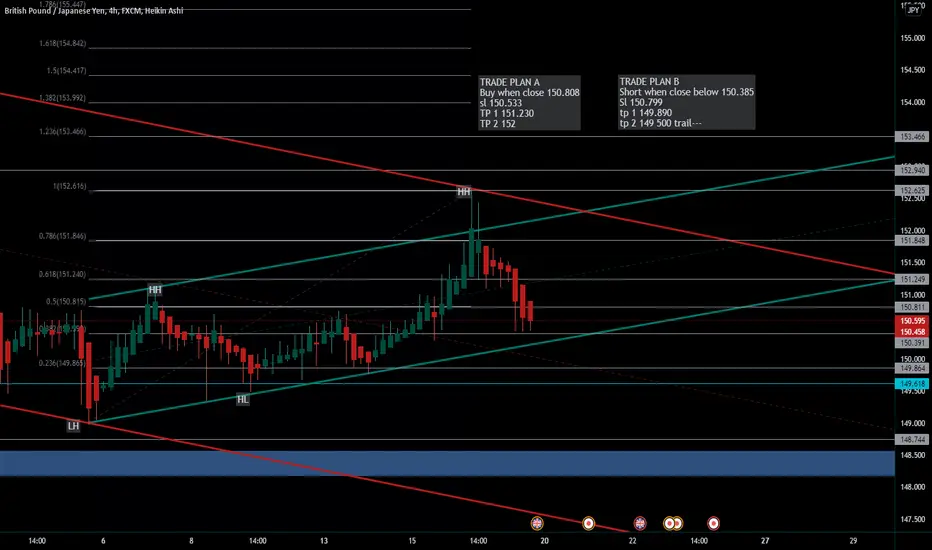Click the '0.618(151.240)' Fibonacci label
The width and height of the screenshot is (932, 550).
coord(62,274)
